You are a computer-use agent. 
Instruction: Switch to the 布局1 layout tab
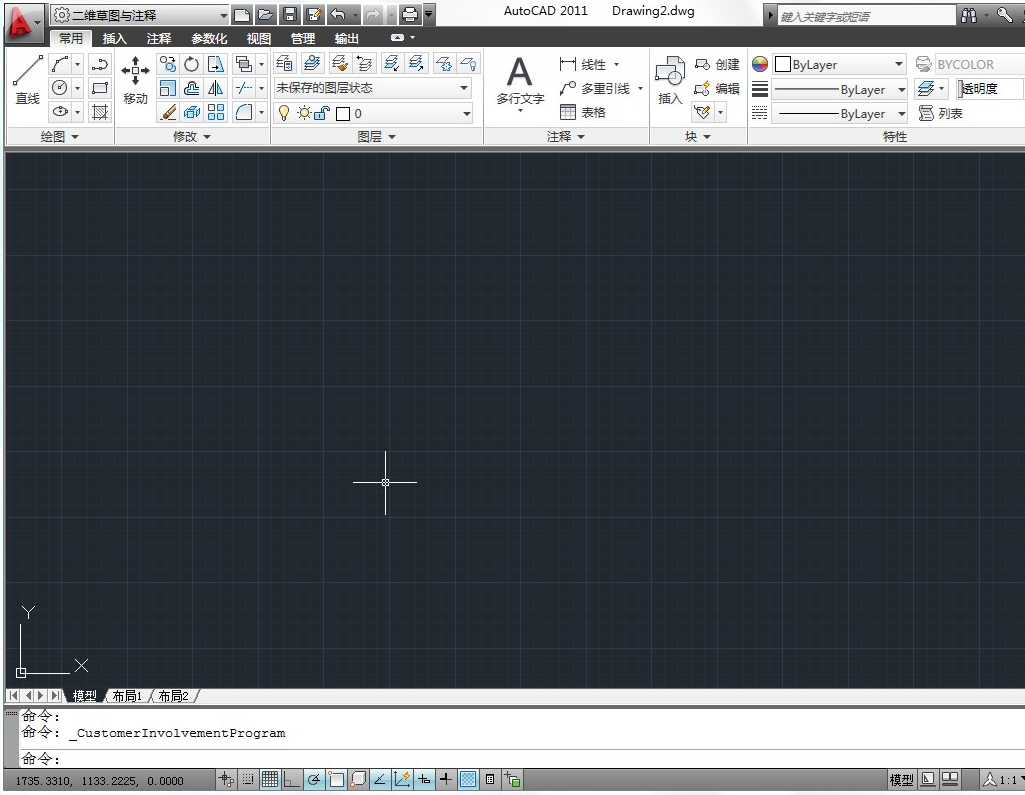tap(126, 695)
